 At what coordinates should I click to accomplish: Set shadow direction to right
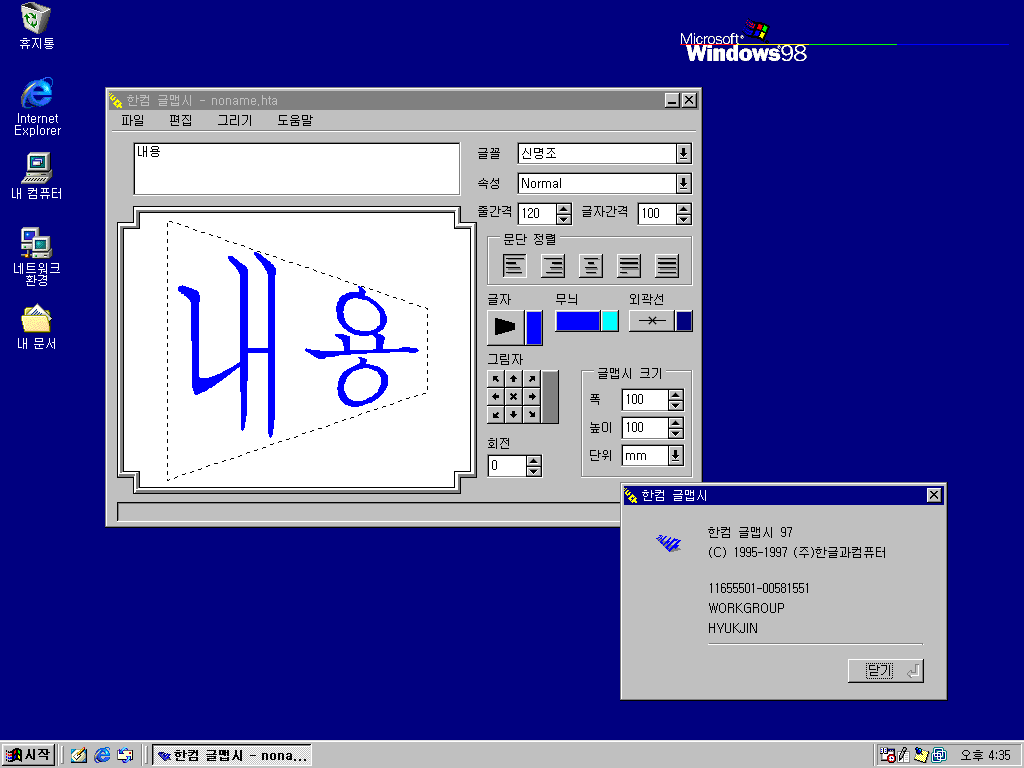click(532, 396)
